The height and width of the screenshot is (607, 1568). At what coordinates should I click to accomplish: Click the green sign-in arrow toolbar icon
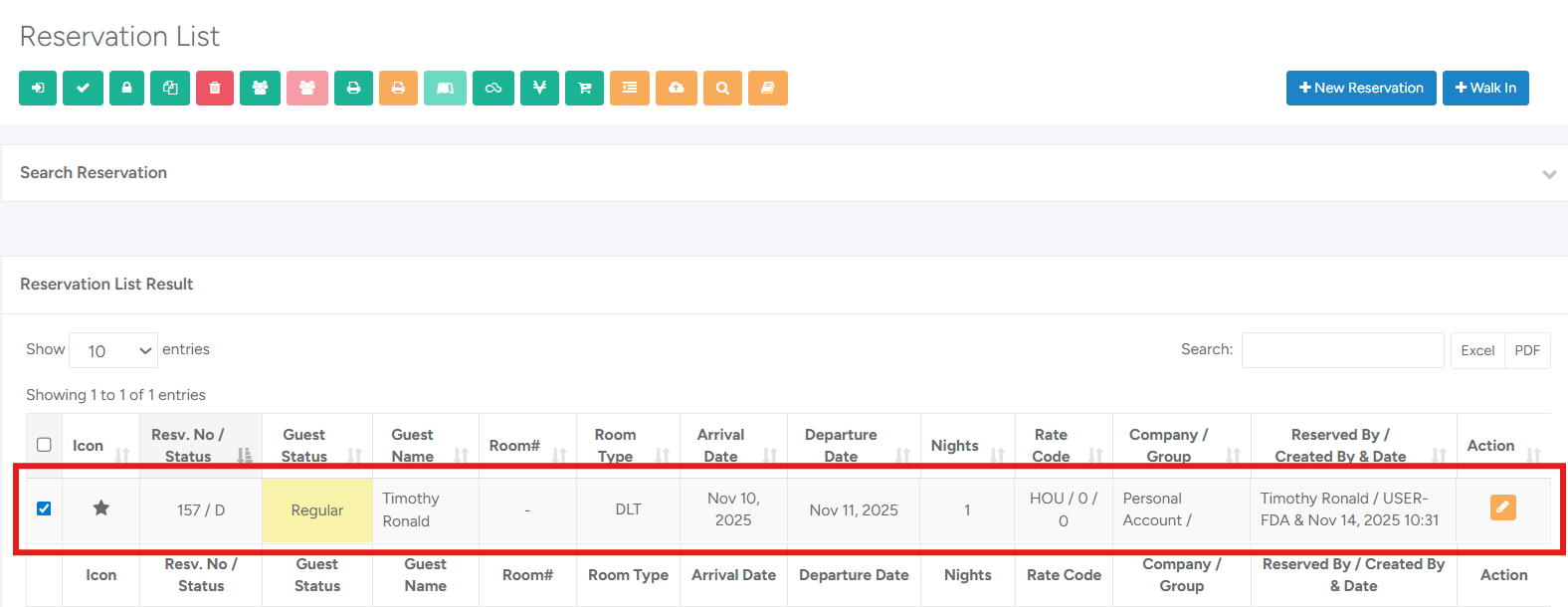pyautogui.click(x=38, y=88)
